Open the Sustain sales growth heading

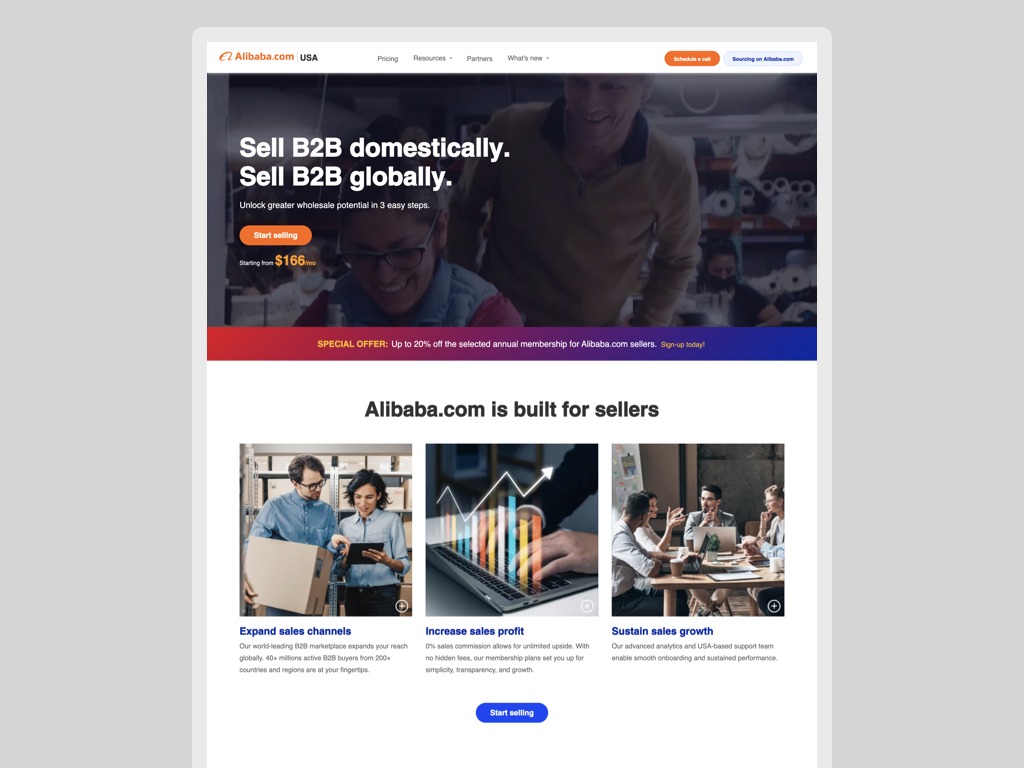click(662, 631)
